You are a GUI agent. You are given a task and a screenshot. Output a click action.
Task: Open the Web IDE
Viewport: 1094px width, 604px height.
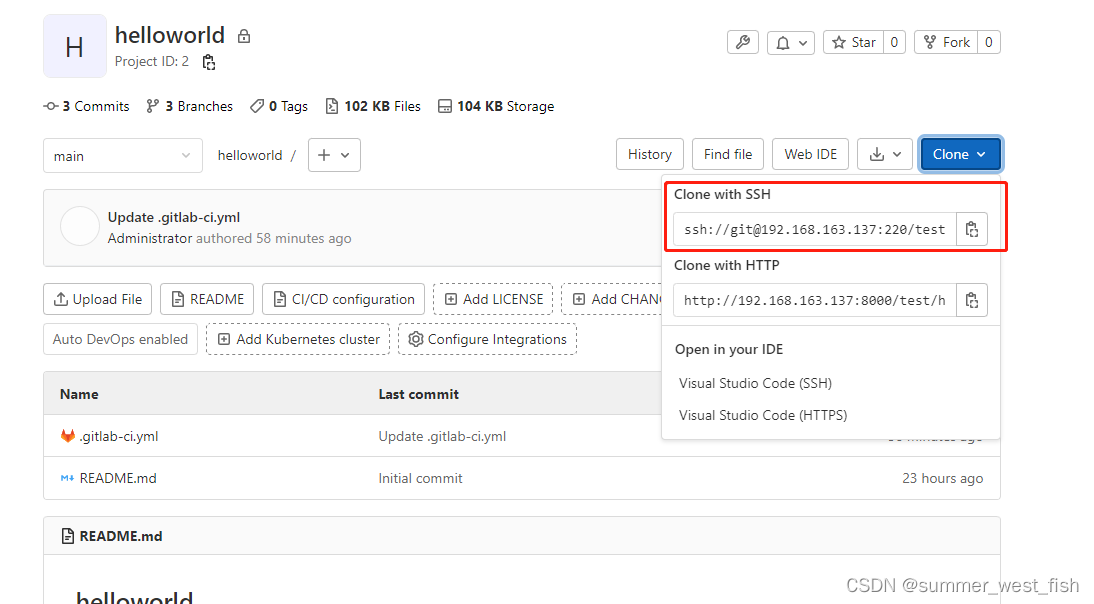[x=810, y=154]
